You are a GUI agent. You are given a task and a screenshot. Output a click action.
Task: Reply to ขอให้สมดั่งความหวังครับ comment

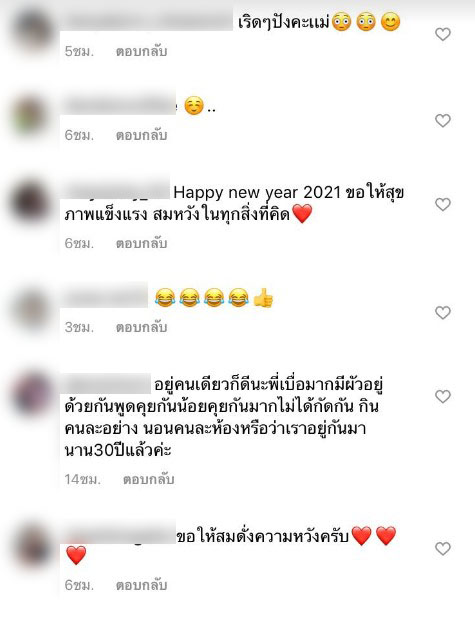coord(141,586)
